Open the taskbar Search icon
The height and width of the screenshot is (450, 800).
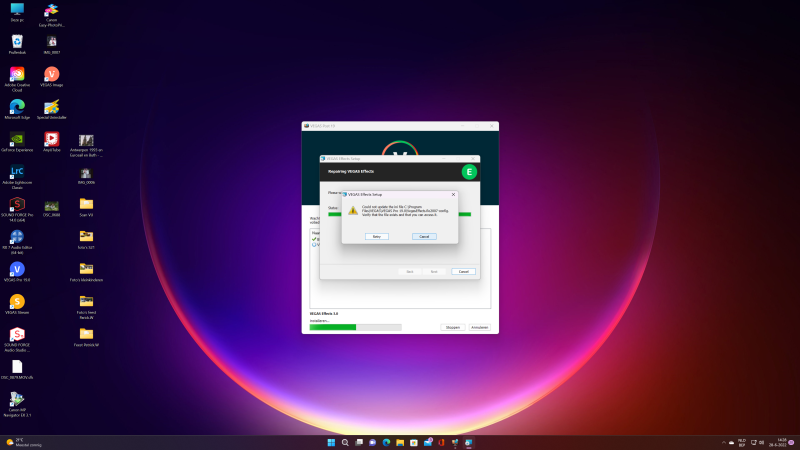tap(345, 442)
